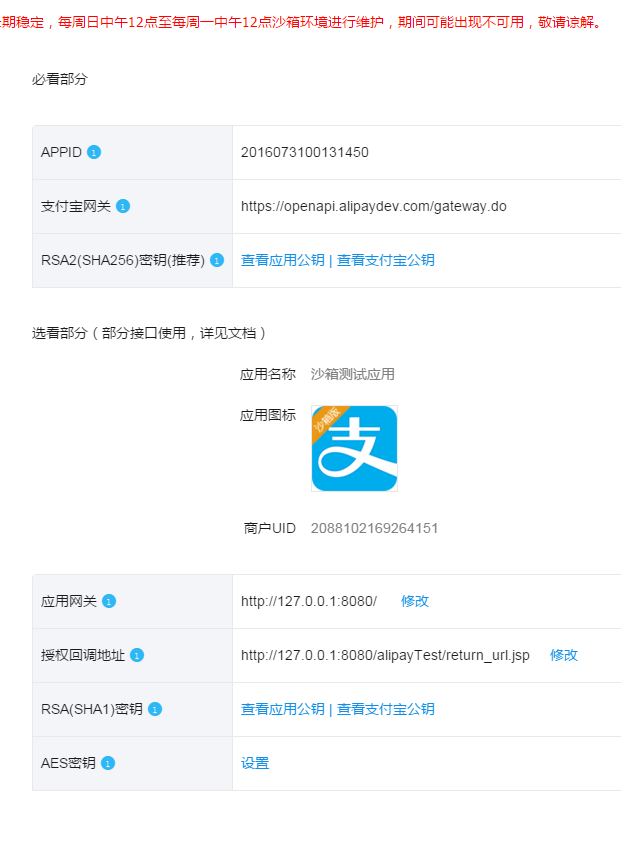Click the 应用图标 field label

click(268, 415)
